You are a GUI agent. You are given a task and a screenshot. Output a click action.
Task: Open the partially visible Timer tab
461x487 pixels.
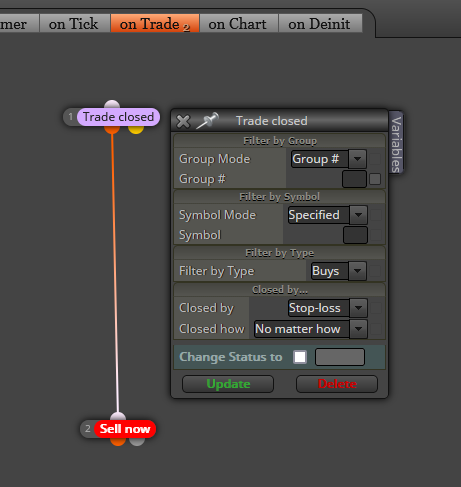(x=19, y=23)
